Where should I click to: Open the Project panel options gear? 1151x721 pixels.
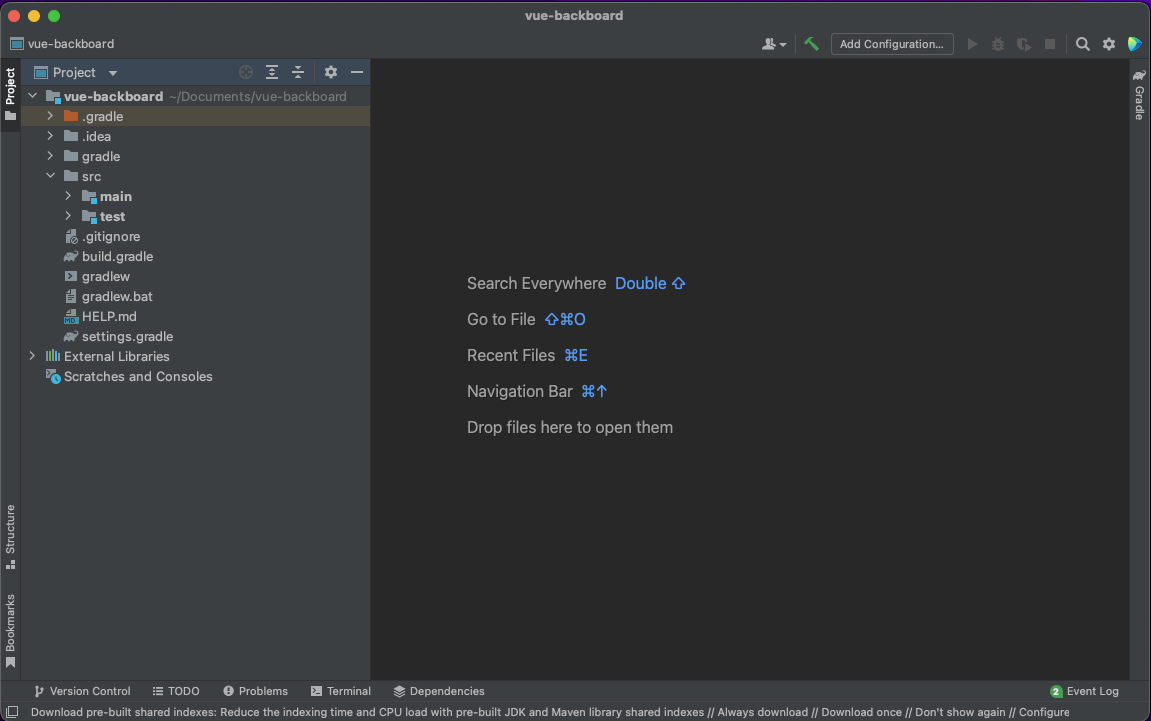(x=331, y=72)
